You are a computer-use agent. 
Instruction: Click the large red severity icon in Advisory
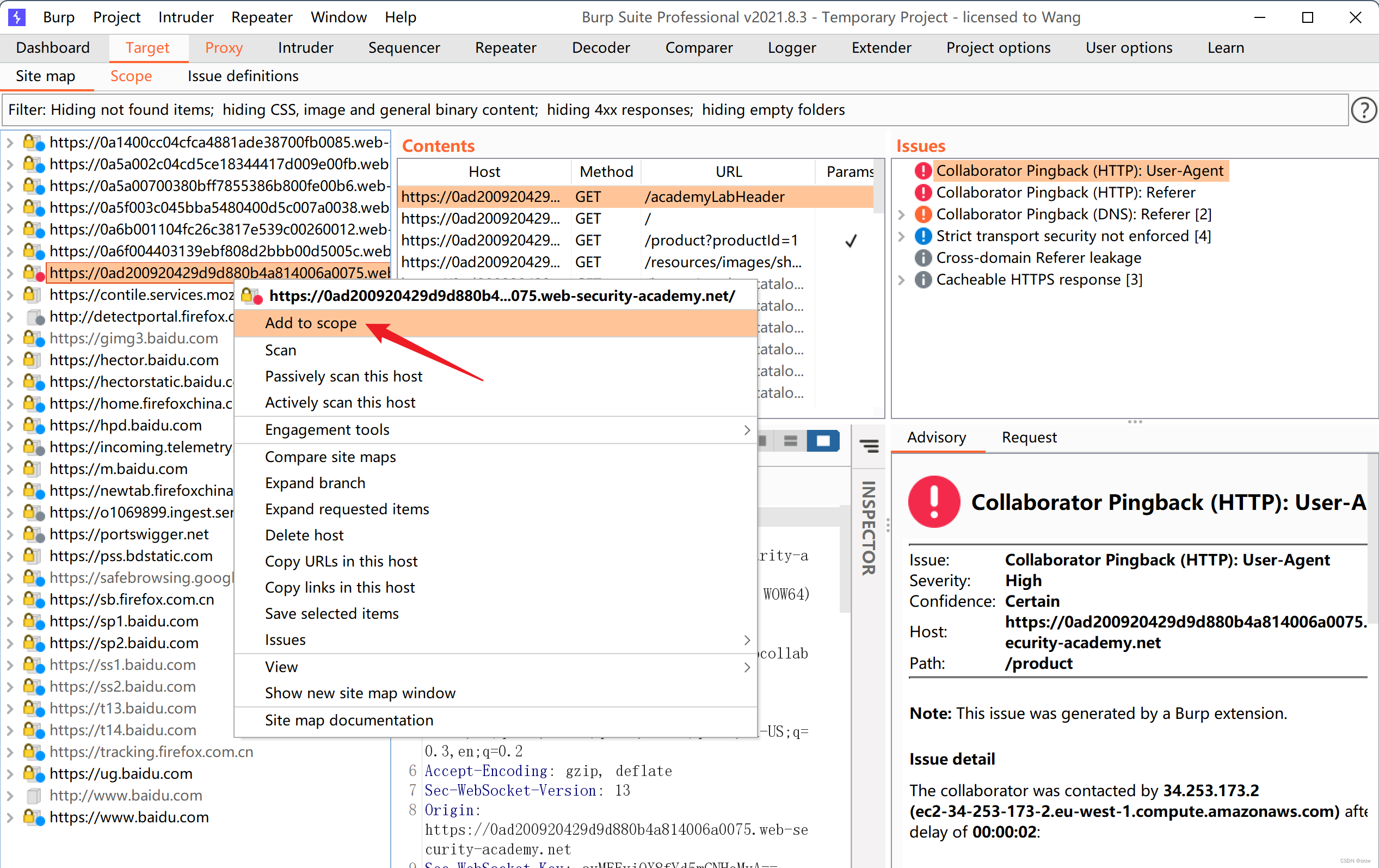[934, 502]
